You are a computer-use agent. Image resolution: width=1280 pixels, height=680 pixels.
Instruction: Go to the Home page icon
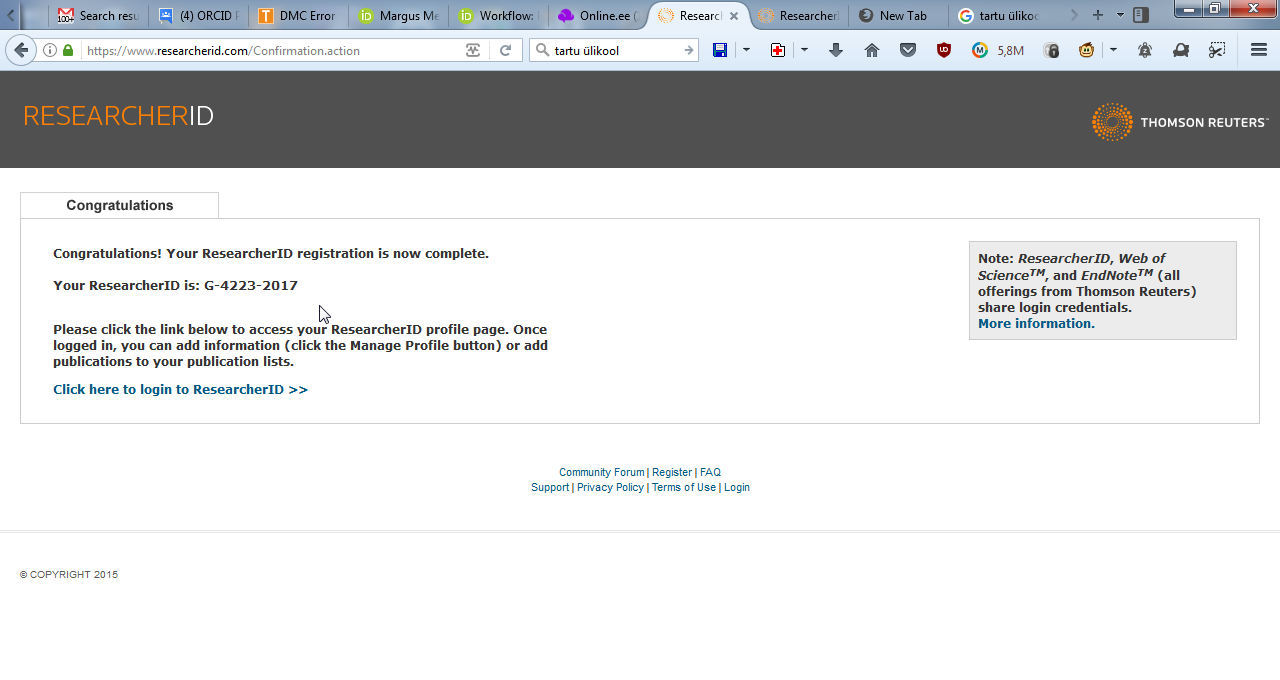(x=872, y=50)
